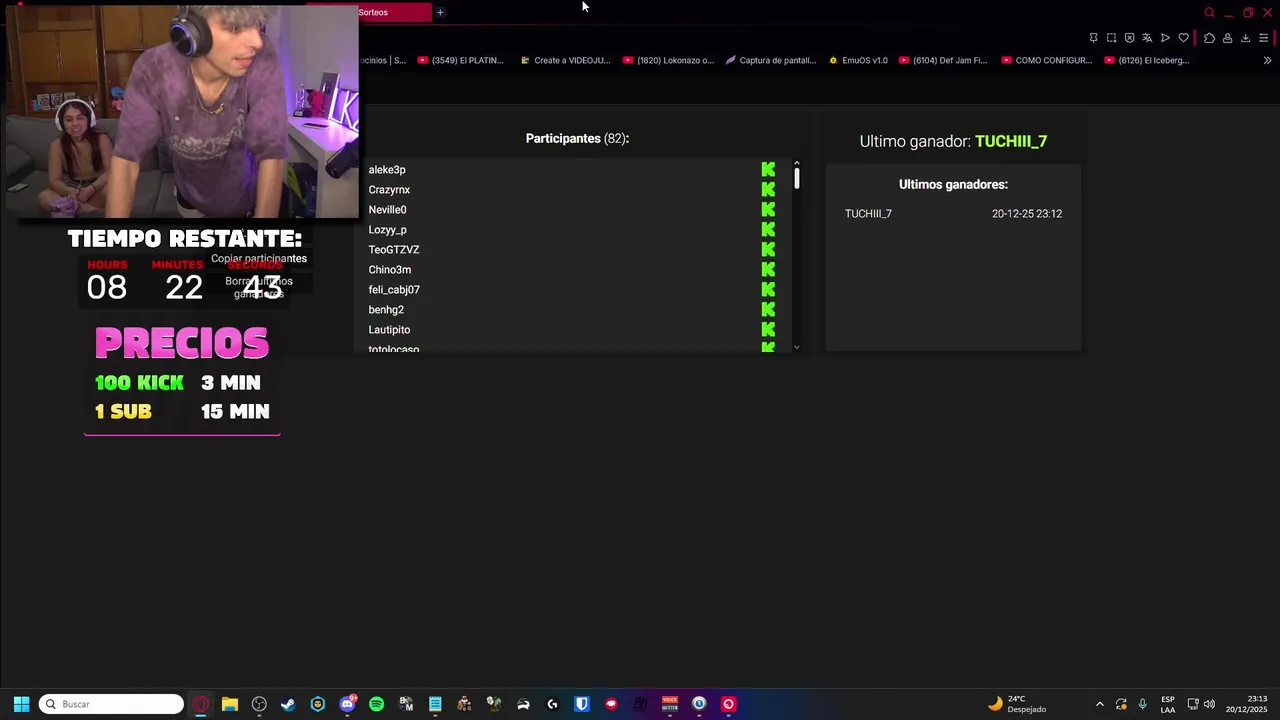Click the participants list scrollbar thumb

[797, 178]
